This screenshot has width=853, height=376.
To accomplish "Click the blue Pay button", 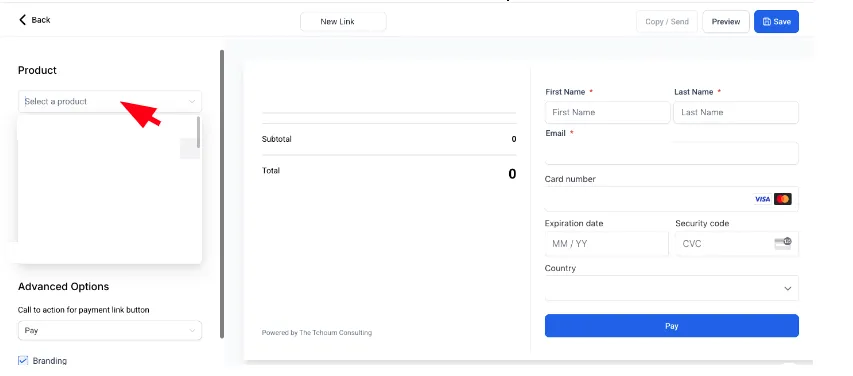I will tap(671, 325).
